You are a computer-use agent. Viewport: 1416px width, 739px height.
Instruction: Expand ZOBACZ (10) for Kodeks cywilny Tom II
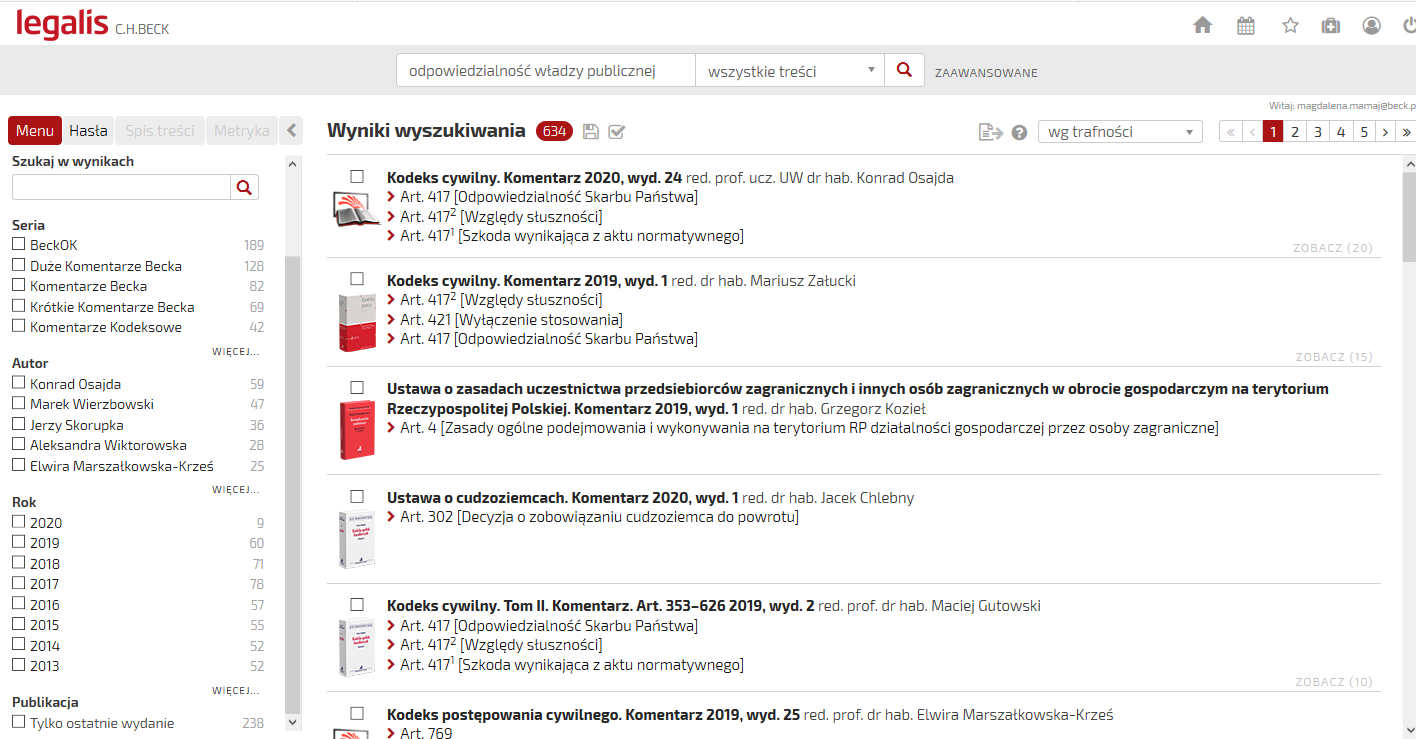click(x=1334, y=682)
